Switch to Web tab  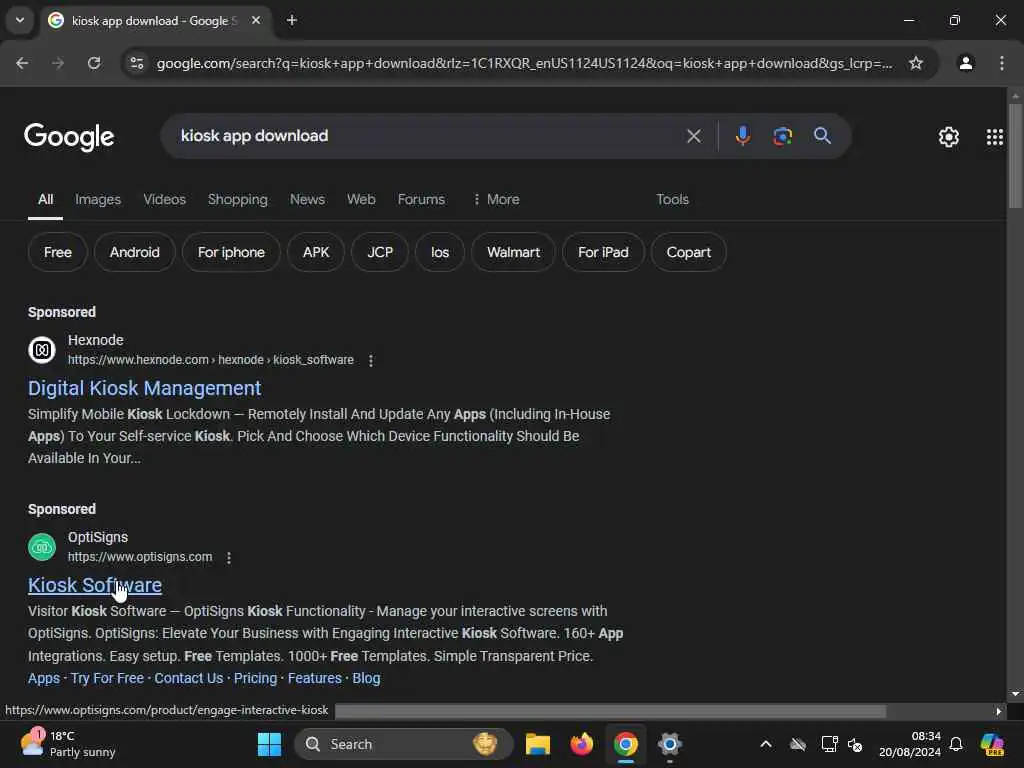[361, 200]
